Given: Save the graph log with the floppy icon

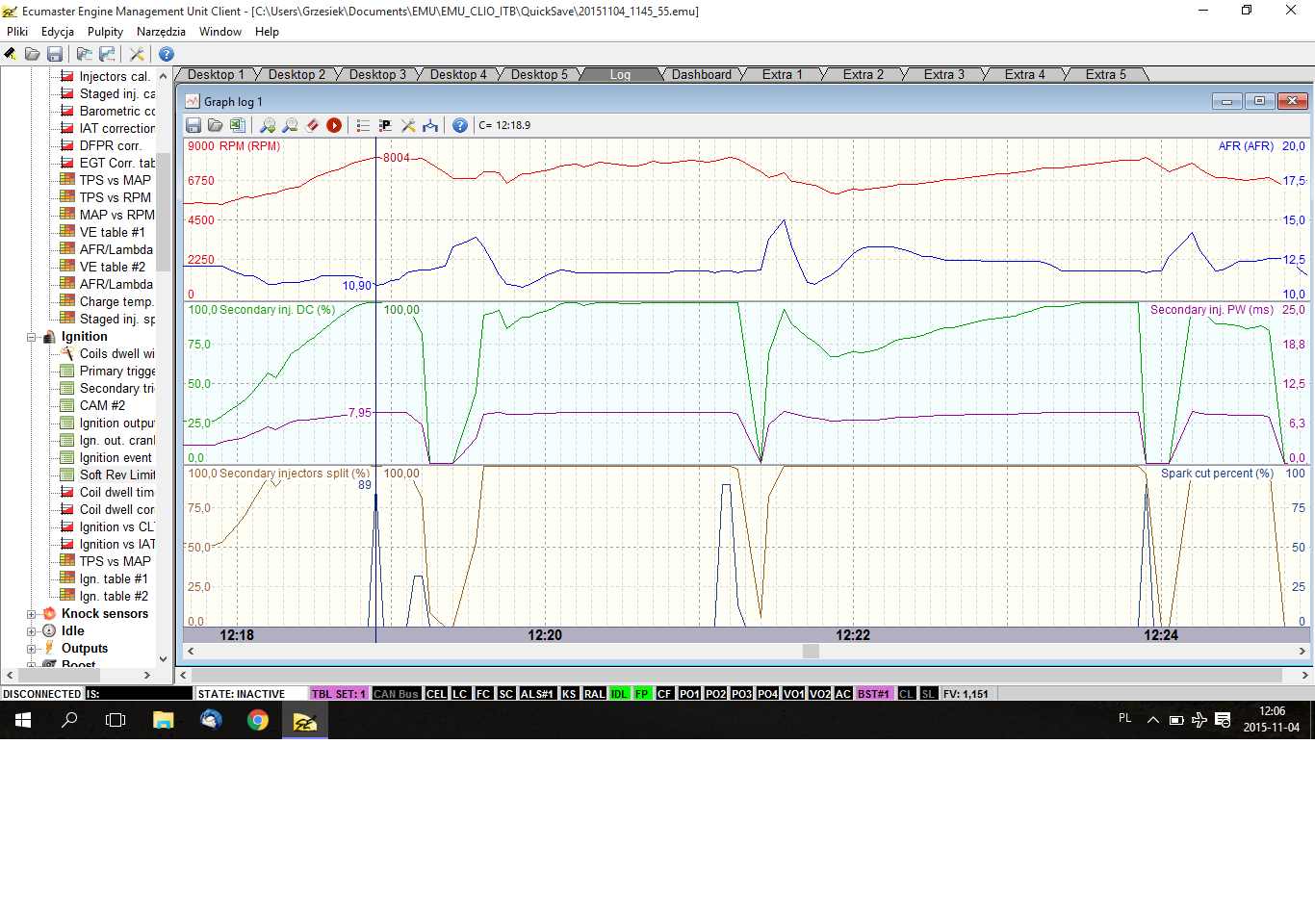Looking at the screenshot, I should click(x=193, y=125).
